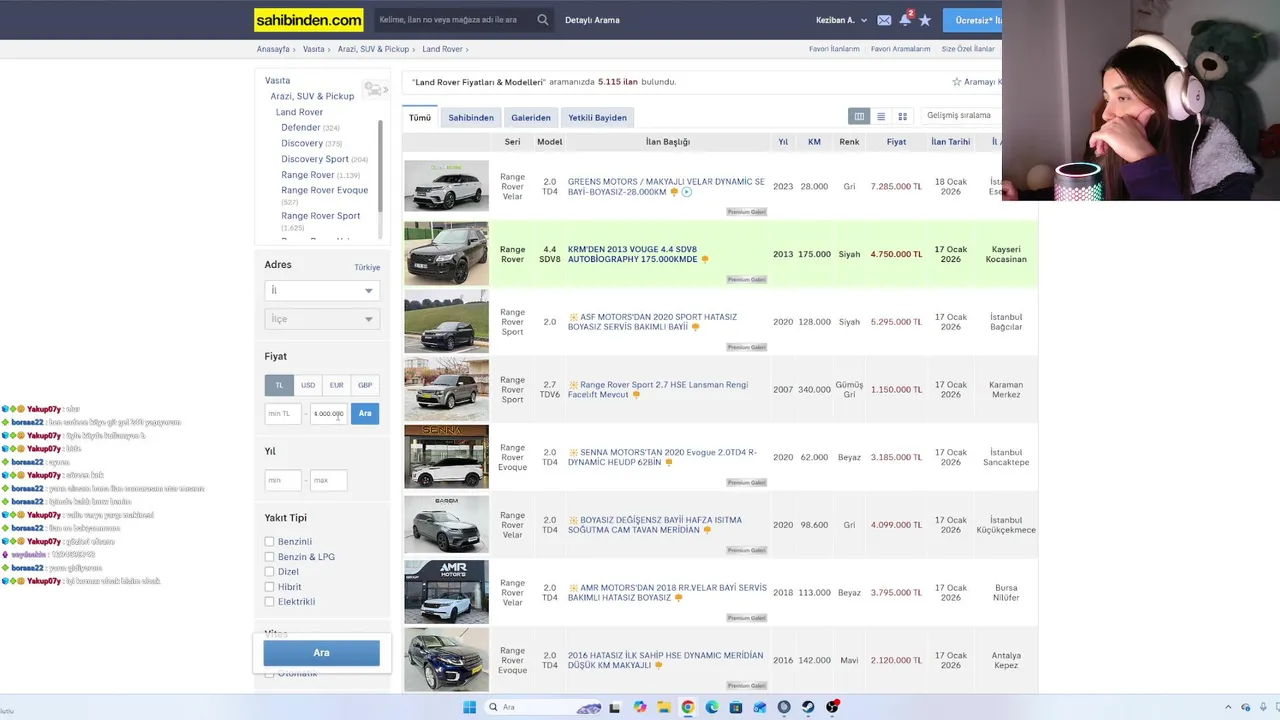Click the star icon beside Aramayı Kaydet
The width and height of the screenshot is (1280, 720).
[x=957, y=82]
